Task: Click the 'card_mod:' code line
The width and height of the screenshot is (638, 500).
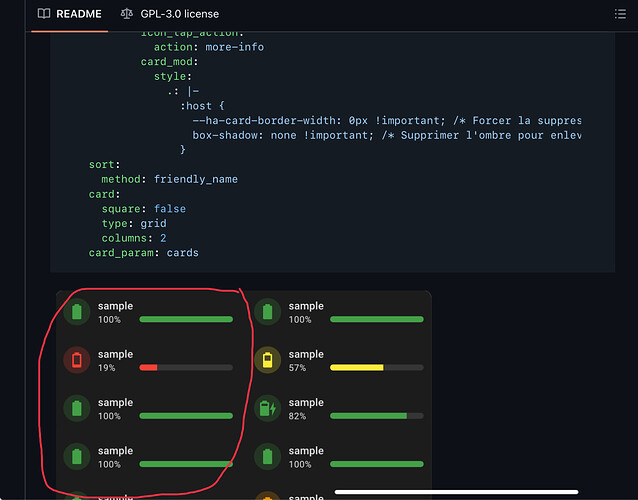Action: click(x=169, y=62)
